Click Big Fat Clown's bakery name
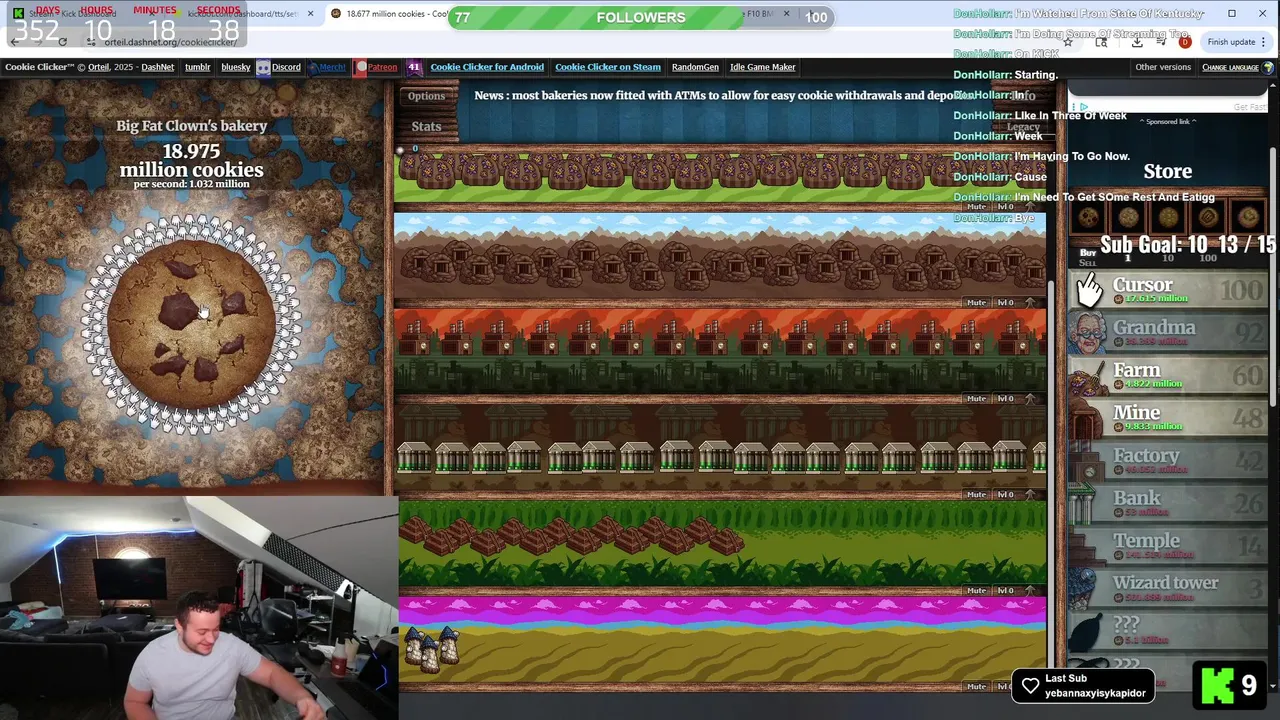 tap(191, 126)
